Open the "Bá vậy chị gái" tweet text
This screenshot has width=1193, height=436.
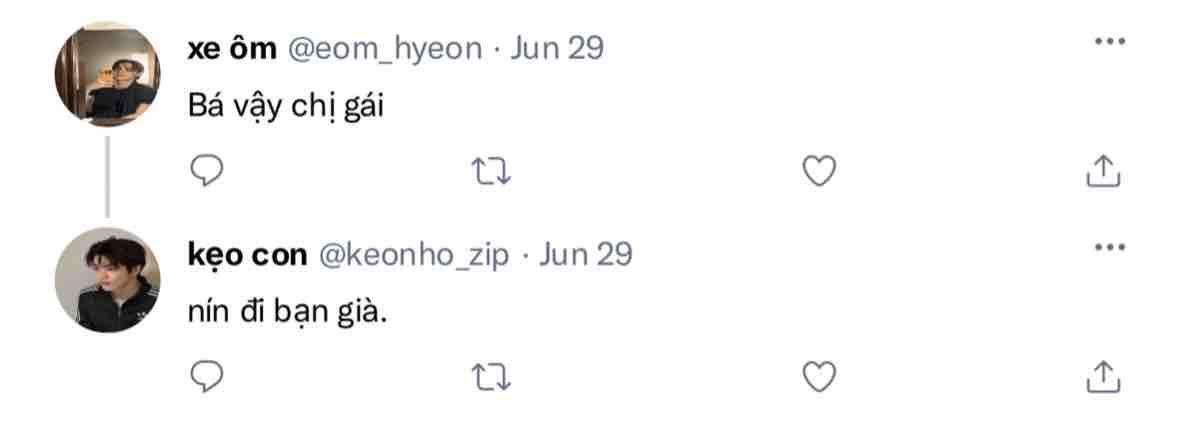(x=286, y=106)
